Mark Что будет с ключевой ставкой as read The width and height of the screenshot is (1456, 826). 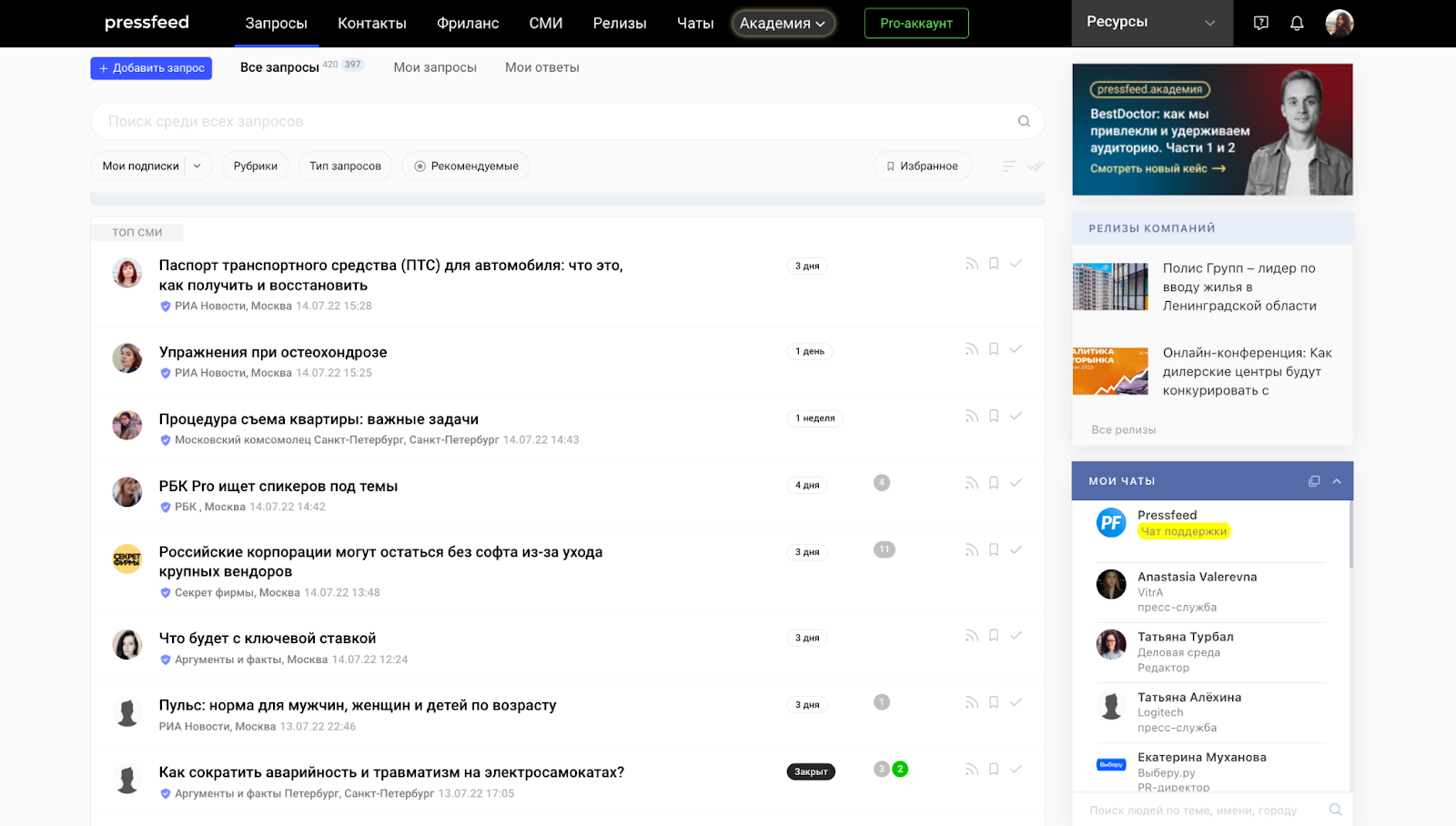click(x=1016, y=636)
